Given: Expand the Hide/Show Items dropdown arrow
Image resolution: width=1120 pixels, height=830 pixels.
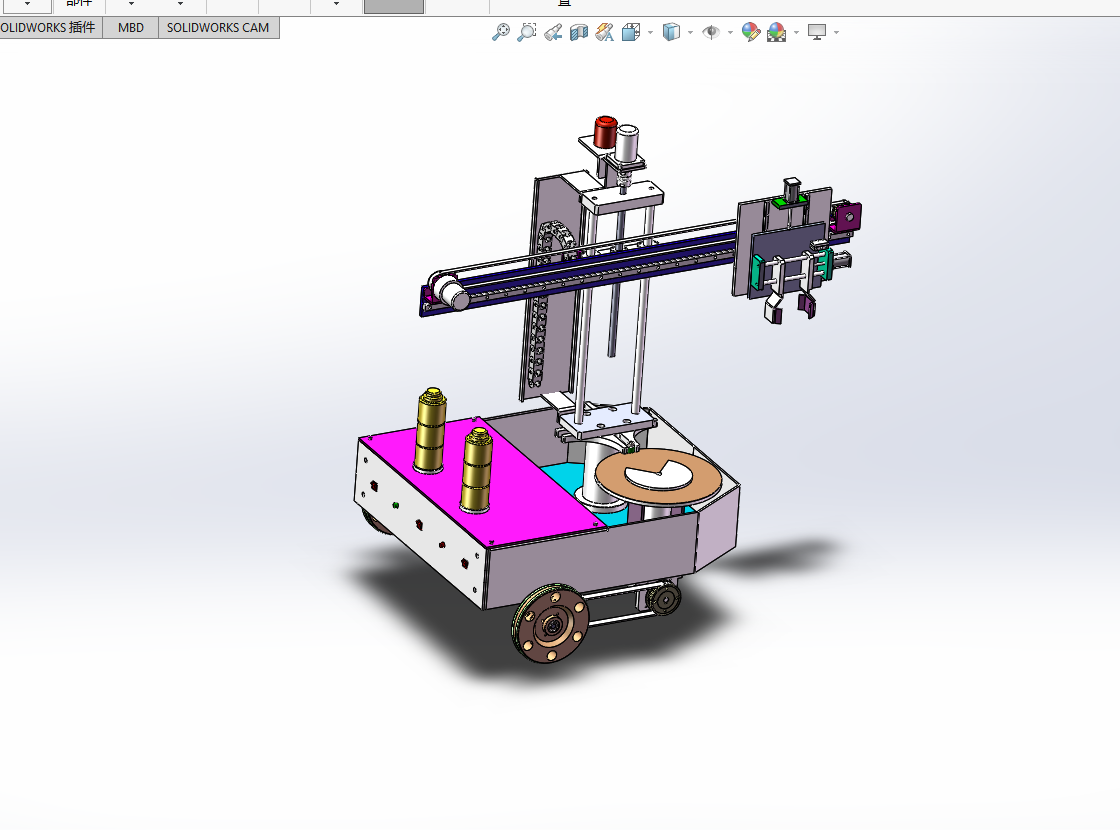Looking at the screenshot, I should (730, 32).
